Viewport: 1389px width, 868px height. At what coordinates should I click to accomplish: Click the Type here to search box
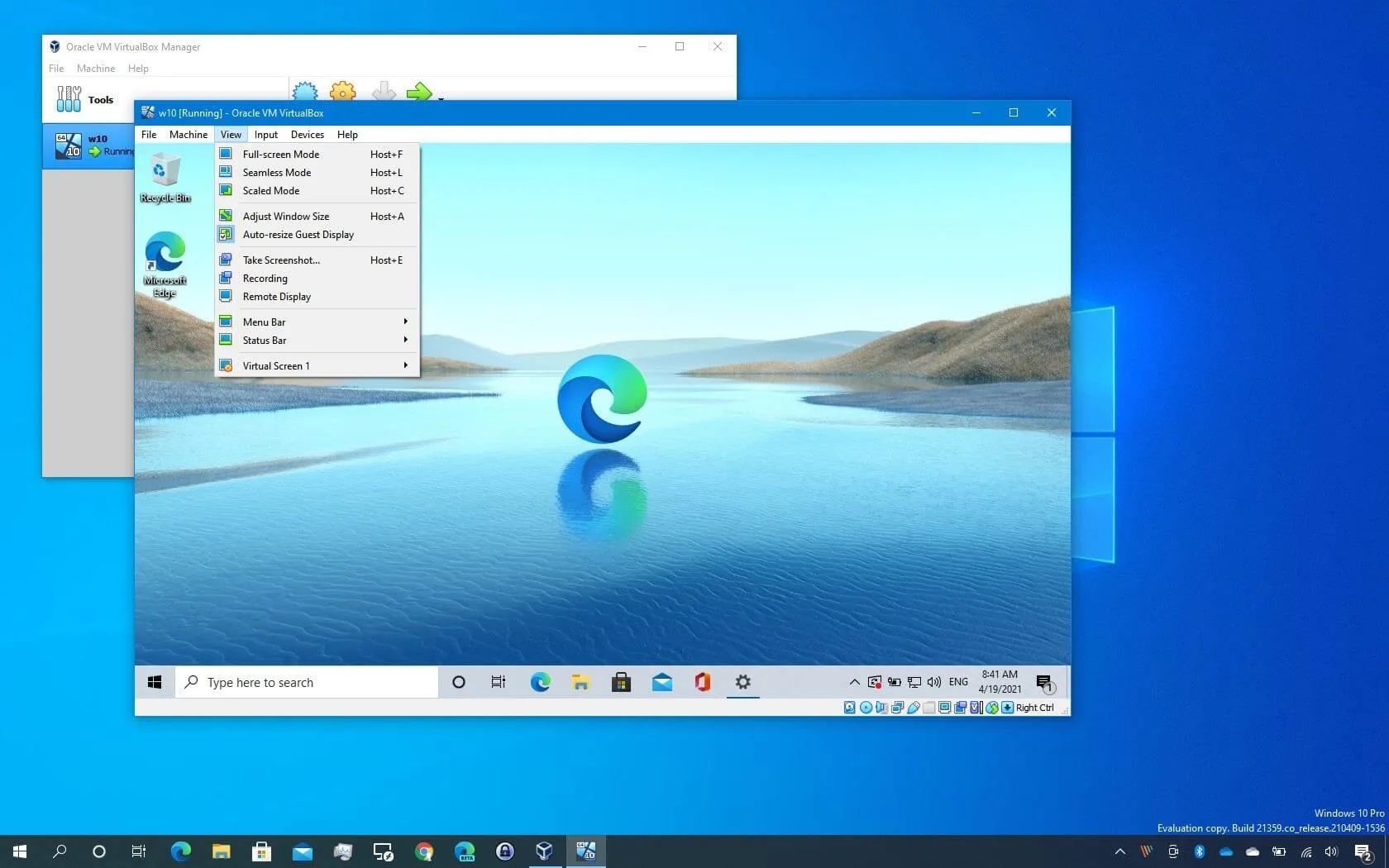point(306,682)
